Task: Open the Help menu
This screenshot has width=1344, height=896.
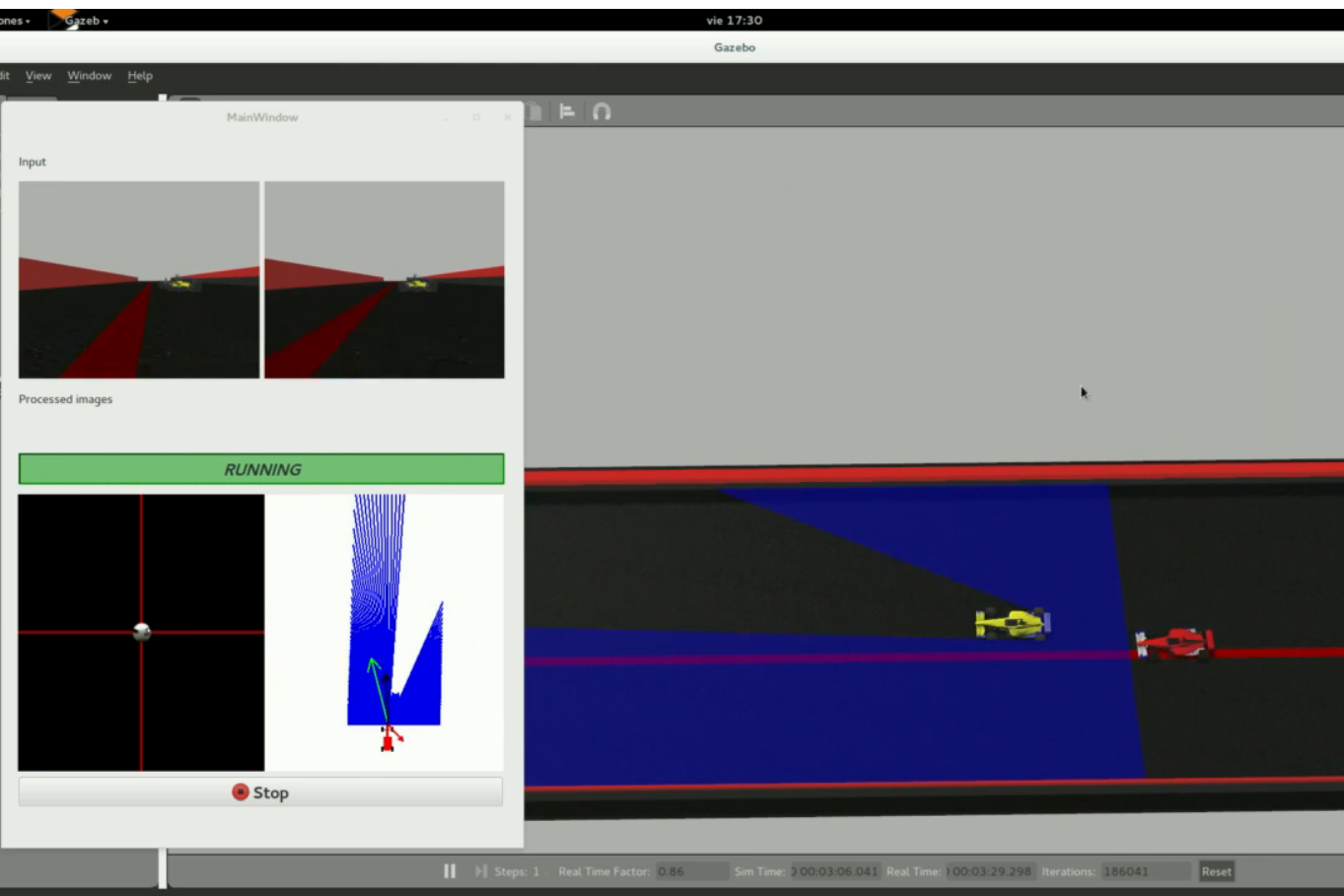Action: coord(140,76)
